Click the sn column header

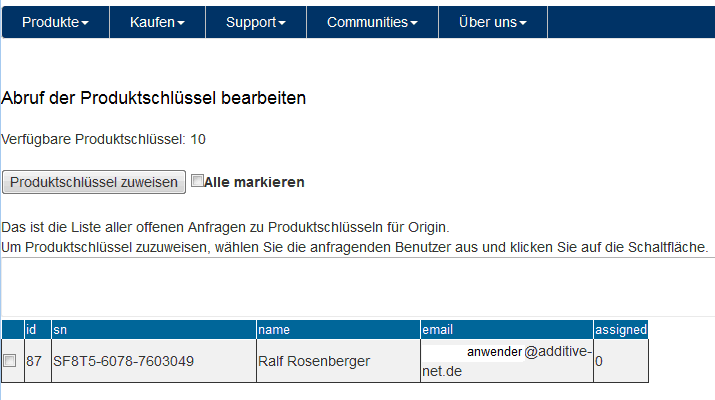coord(154,329)
